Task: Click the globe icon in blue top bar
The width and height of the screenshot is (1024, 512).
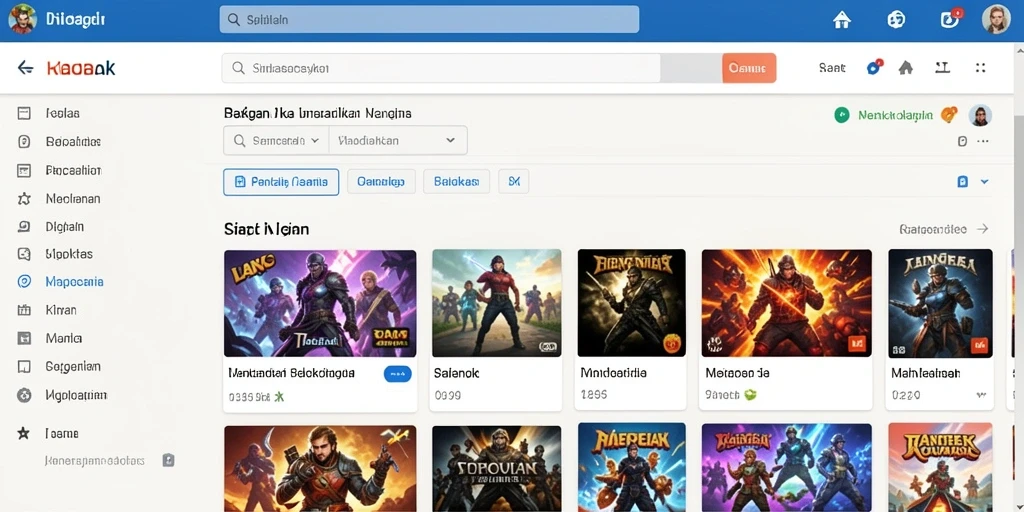Action: [895, 20]
